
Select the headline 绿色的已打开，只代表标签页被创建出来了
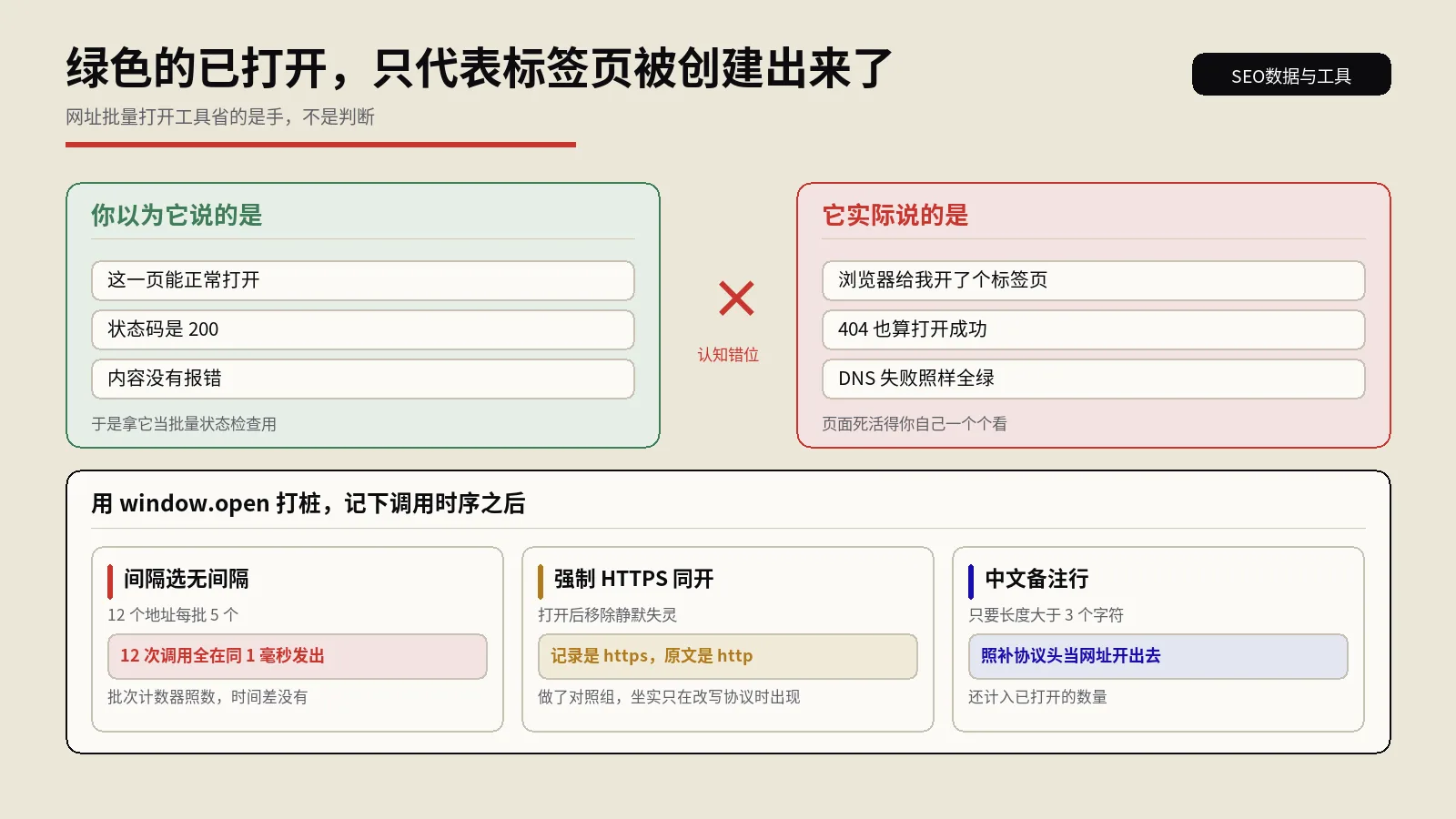tap(479, 68)
